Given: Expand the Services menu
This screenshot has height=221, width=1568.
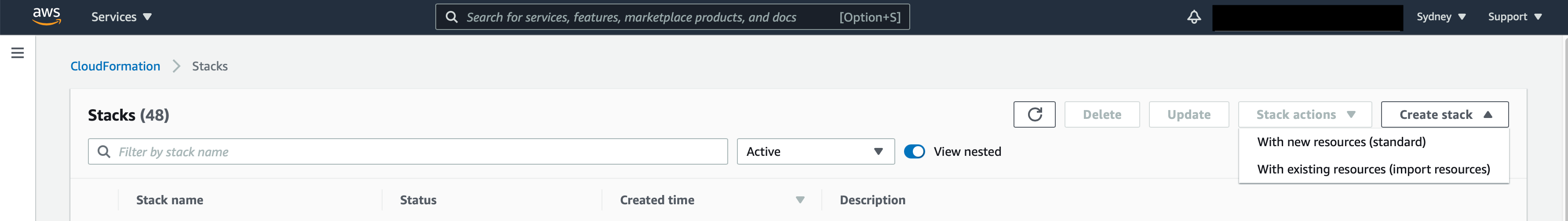Looking at the screenshot, I should point(121,17).
